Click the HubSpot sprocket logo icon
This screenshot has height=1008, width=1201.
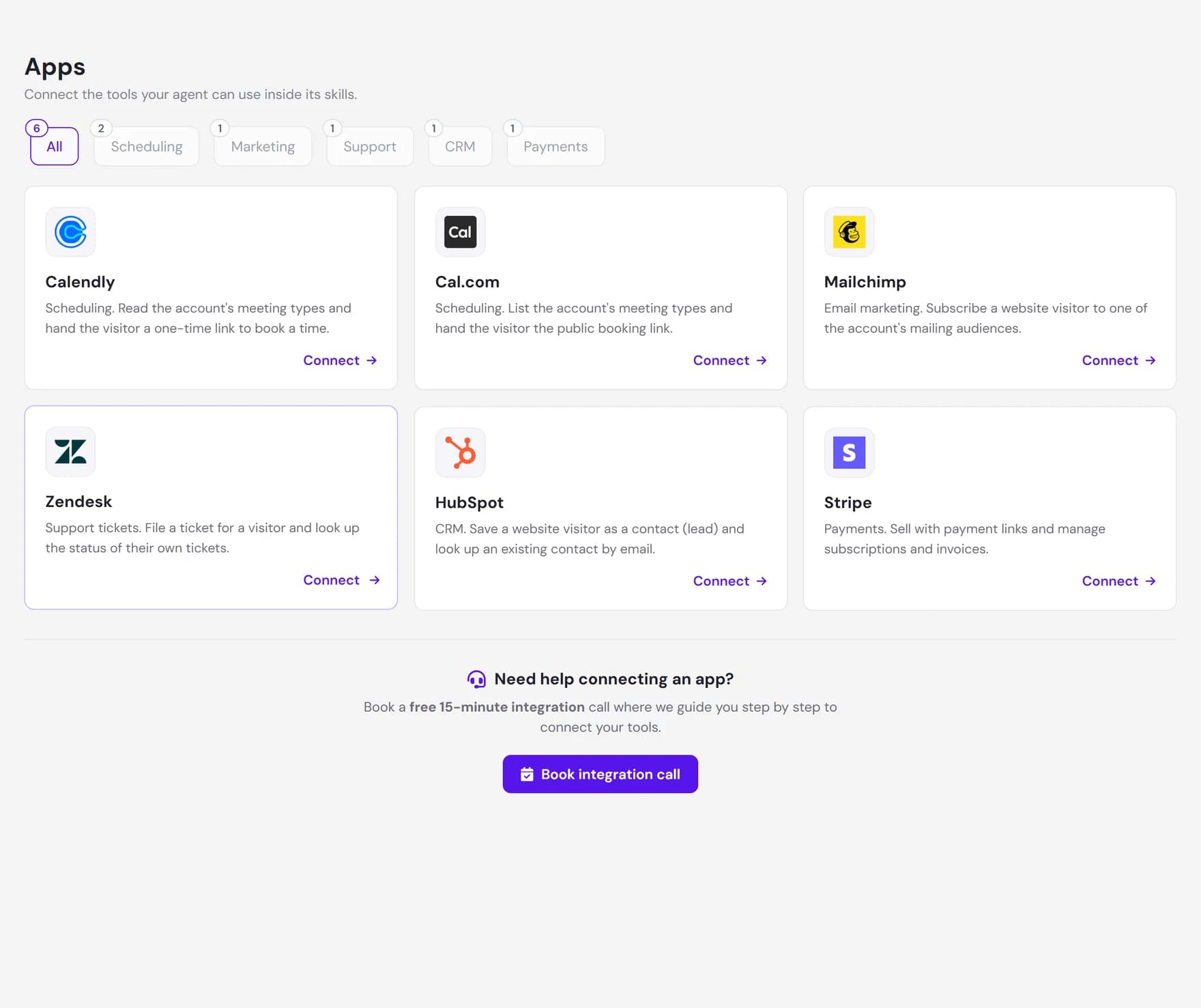pos(460,452)
